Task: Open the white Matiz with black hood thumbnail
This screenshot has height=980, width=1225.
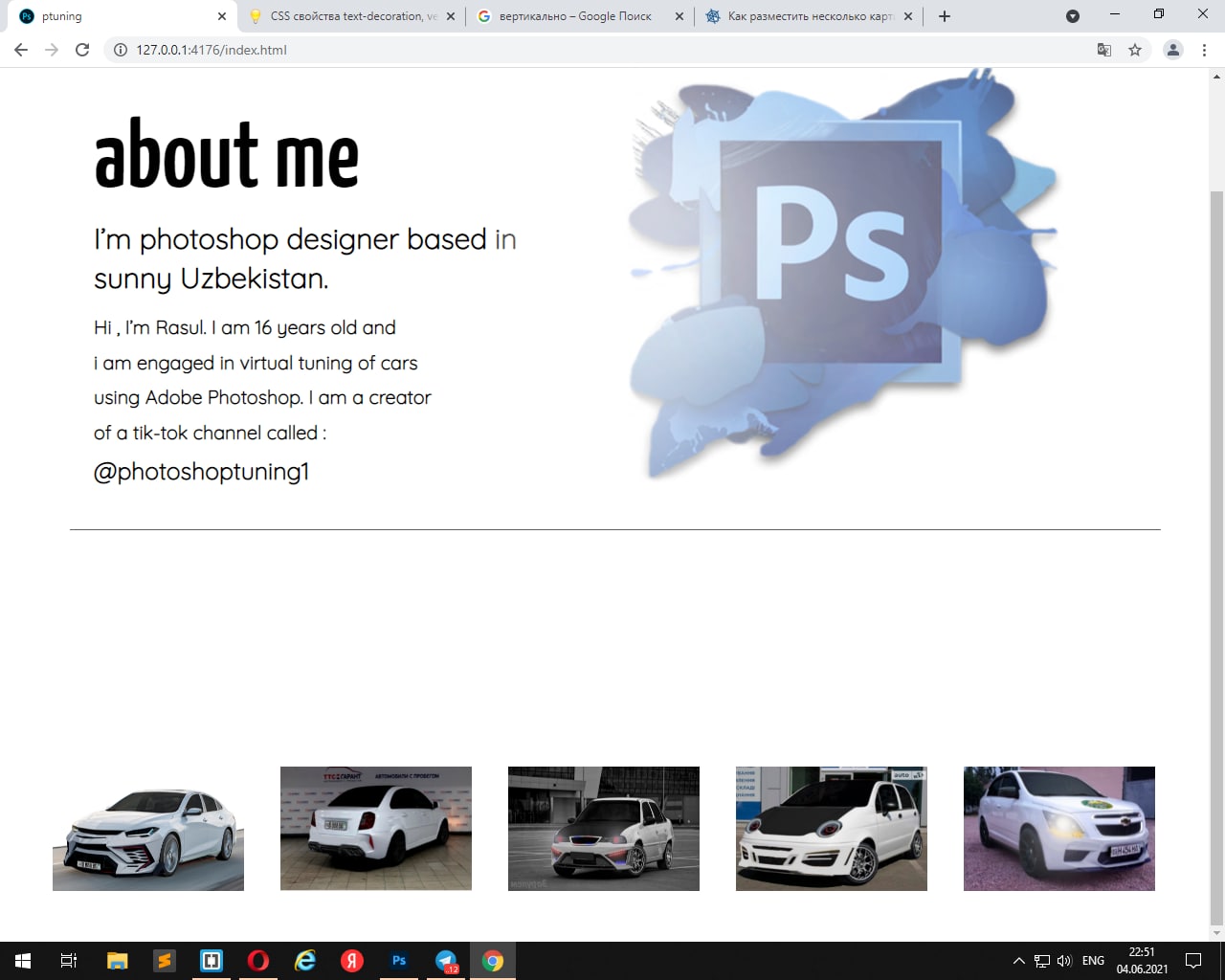Action: tap(832, 829)
